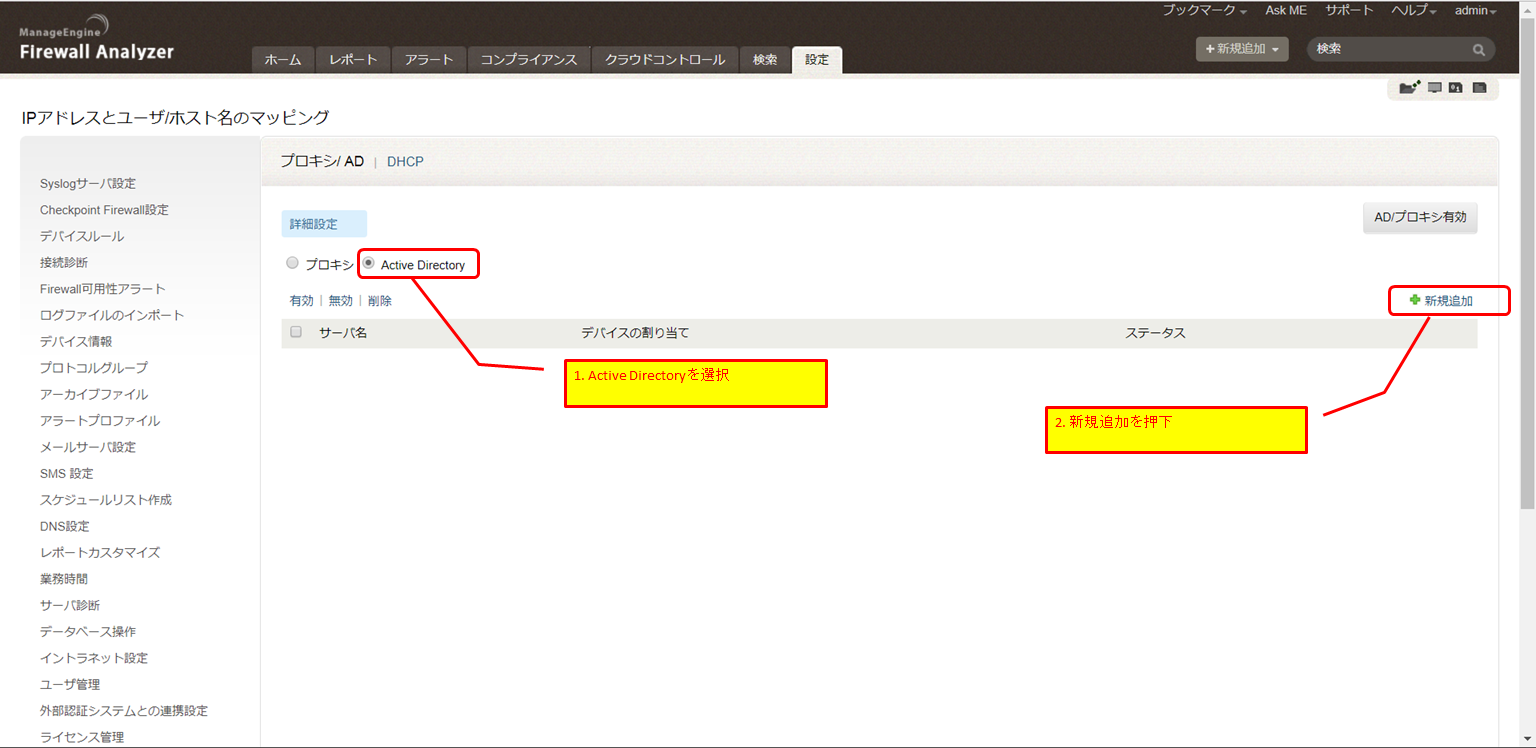Open the ヘルプ dropdown menu

(1413, 10)
